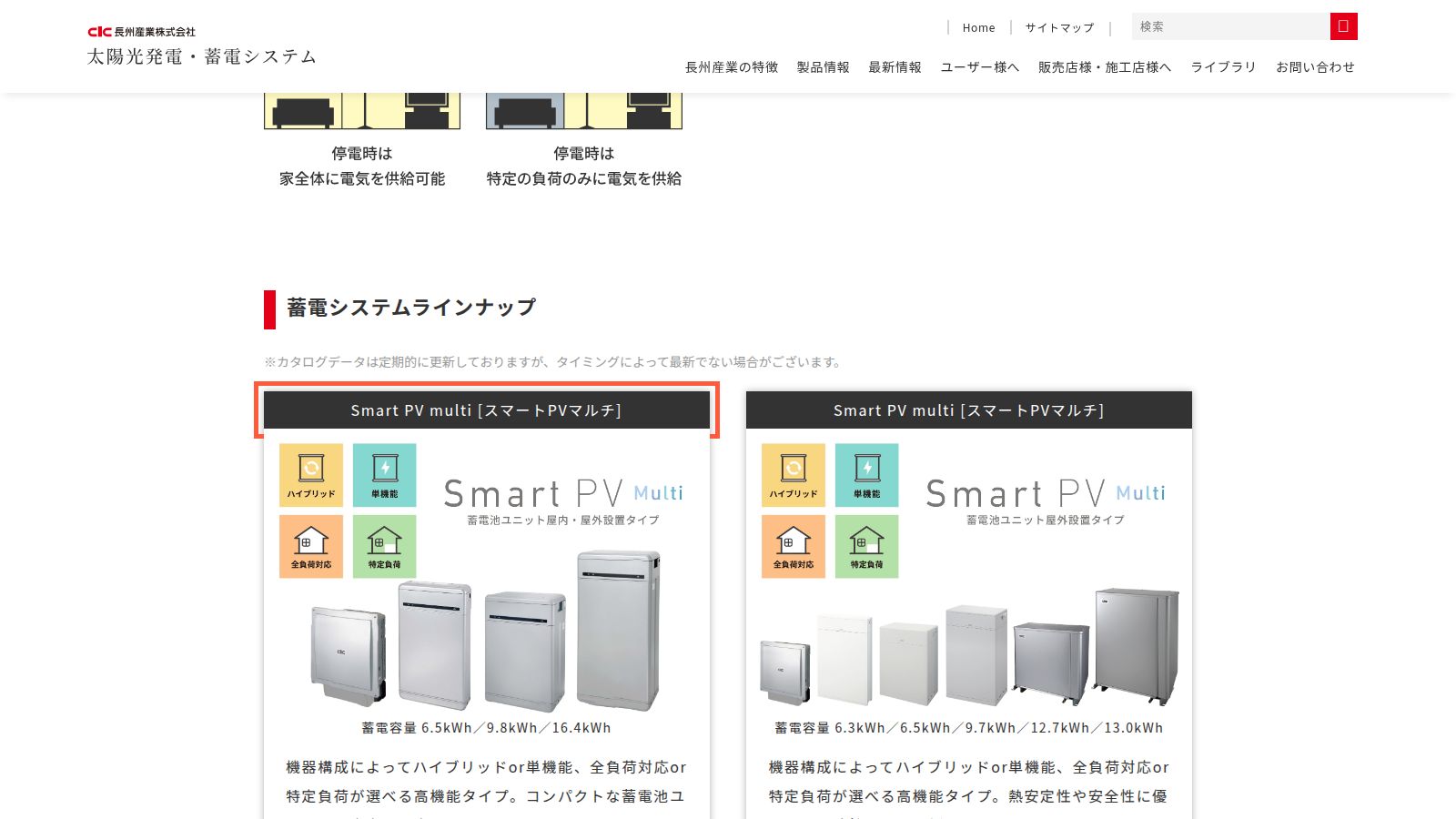1456x819 pixels.
Task: Click 全負荷対応 icon in left product card
Action: pos(311,547)
